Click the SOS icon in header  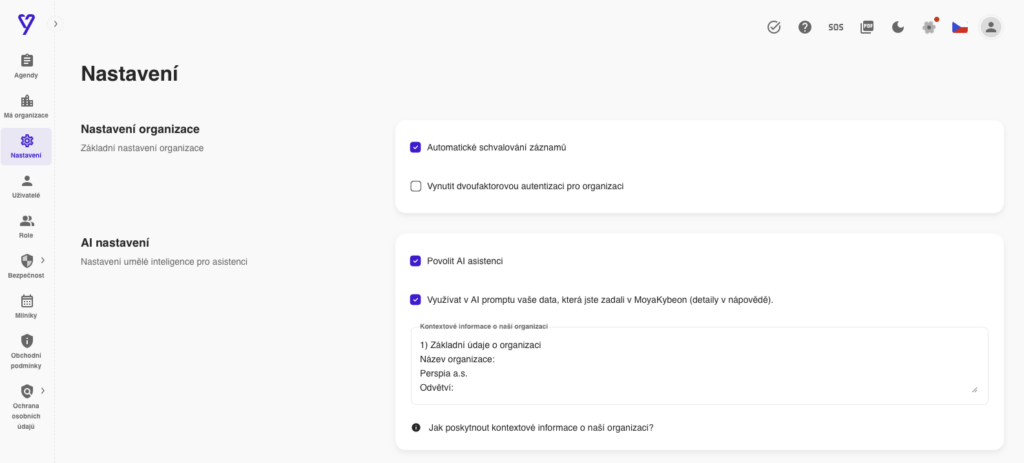[x=836, y=27]
